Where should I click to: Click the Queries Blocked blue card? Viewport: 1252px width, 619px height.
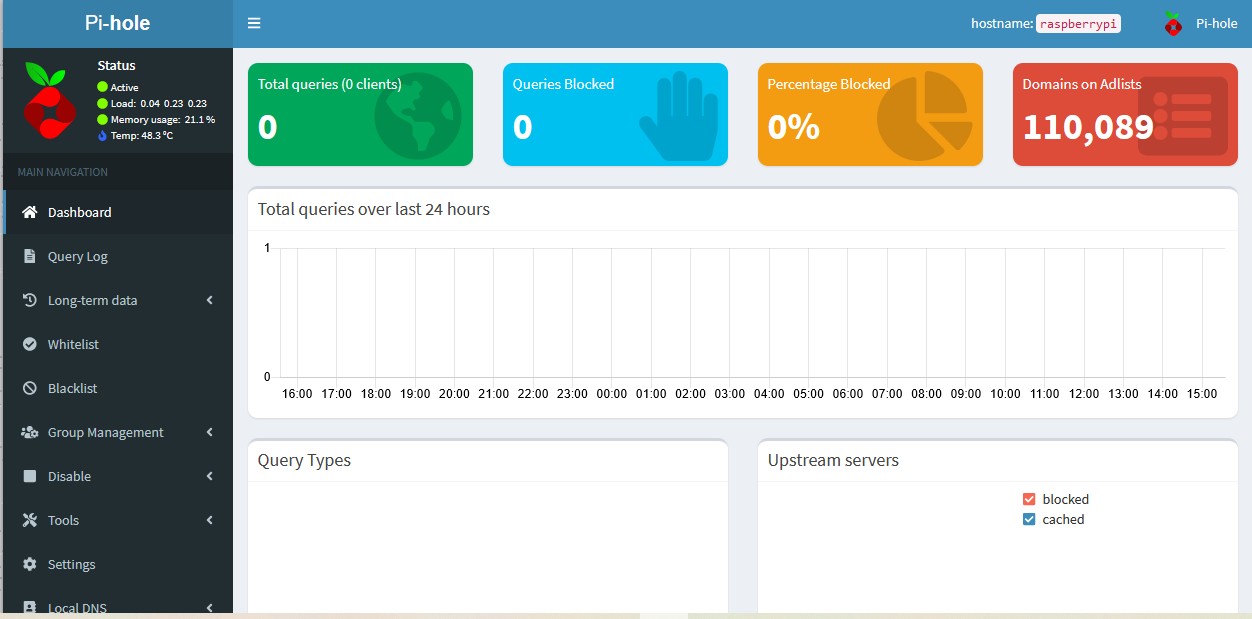coord(615,115)
